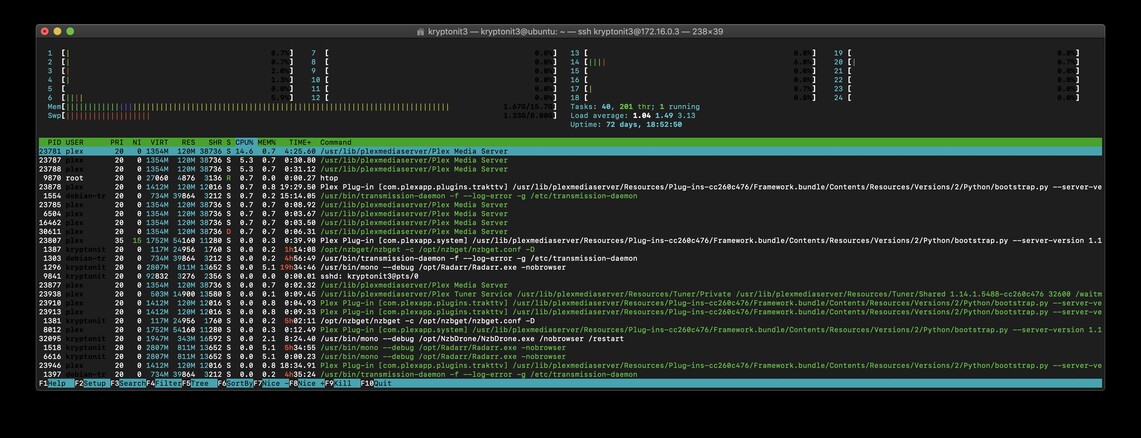This screenshot has height=438, width=1141.
Task: Select sshd process row PID 9841
Action: pos(570,276)
